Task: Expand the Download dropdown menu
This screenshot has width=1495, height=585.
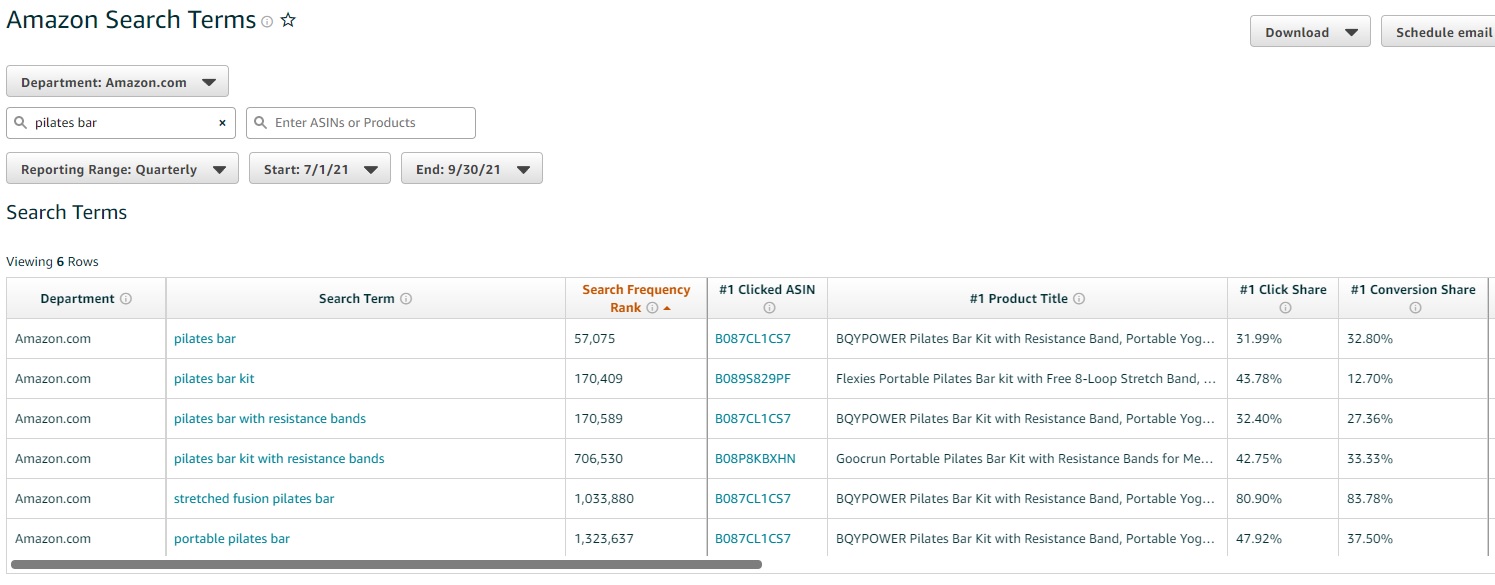Action: [1310, 32]
